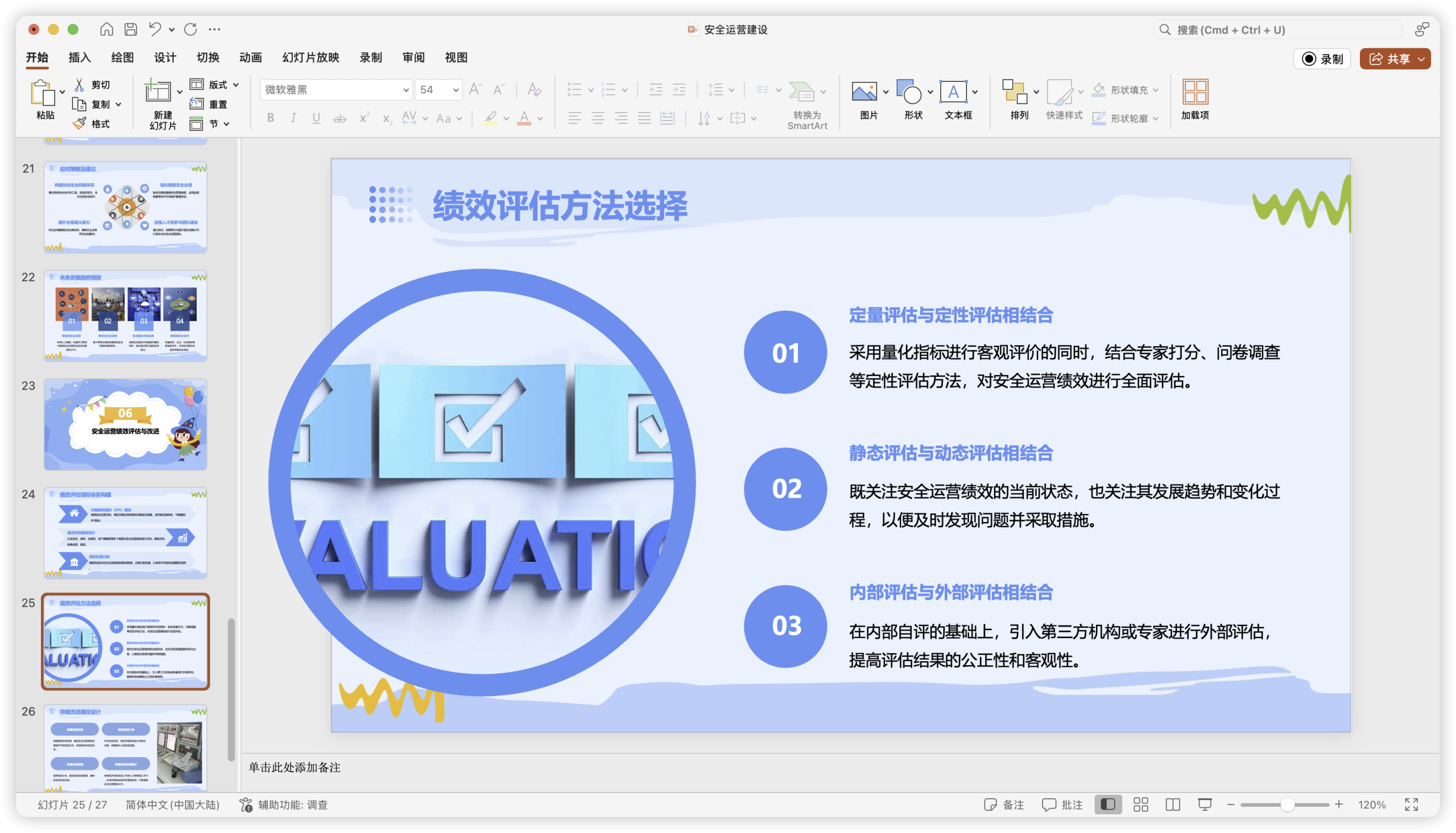Toggle the Notes pane in status bar
The image size is (1456, 833).
pyautogui.click(x=1004, y=805)
